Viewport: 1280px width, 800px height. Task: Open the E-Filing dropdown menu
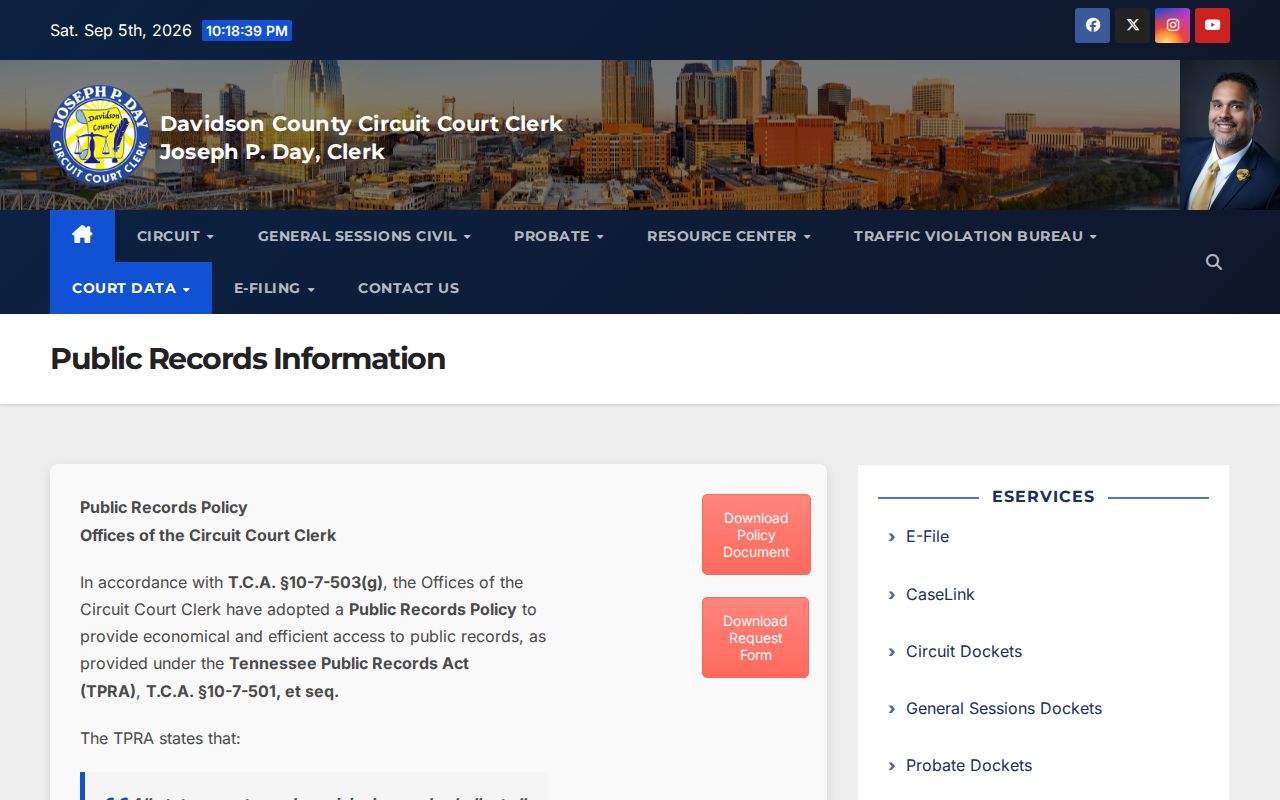274,288
